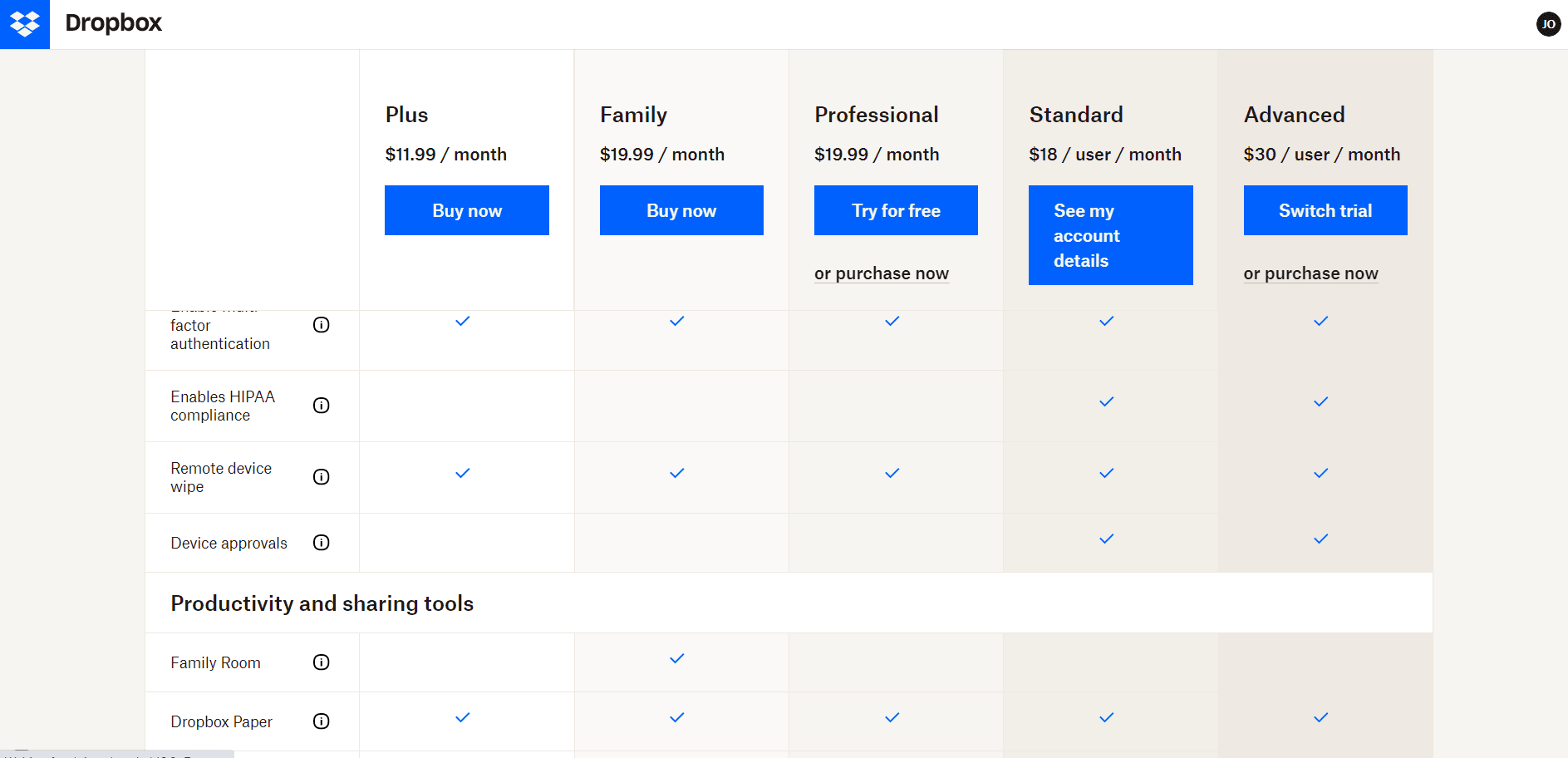Open info tooltip for Device approvals
The height and width of the screenshot is (758, 1568).
322,543
